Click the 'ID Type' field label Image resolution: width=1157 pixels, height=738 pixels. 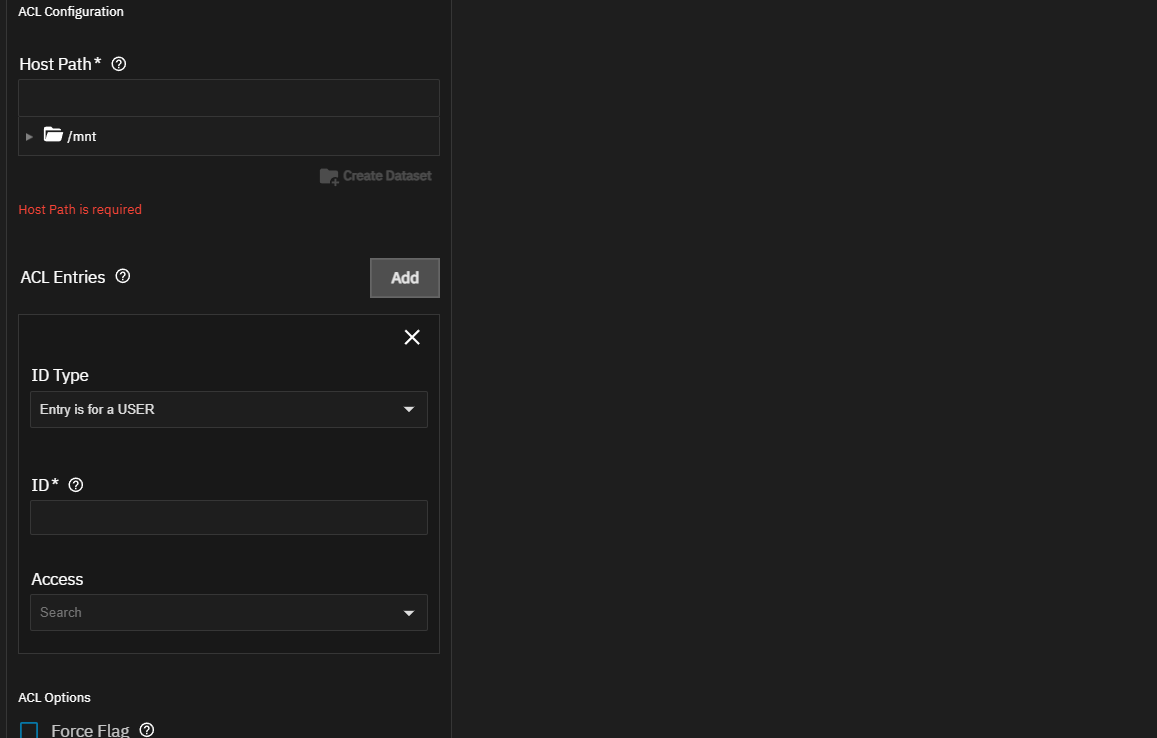pos(60,376)
